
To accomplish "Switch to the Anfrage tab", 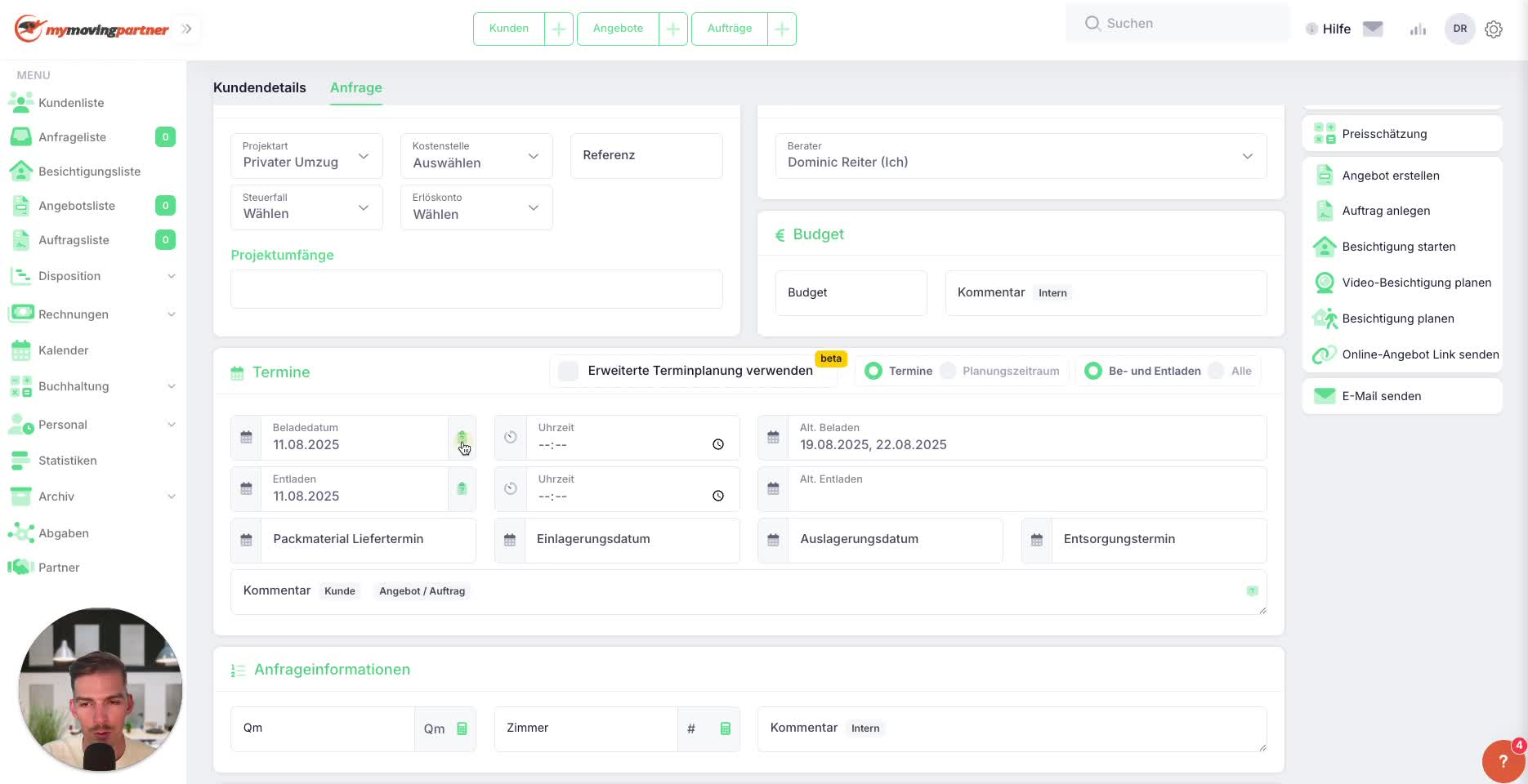I will pos(356,87).
